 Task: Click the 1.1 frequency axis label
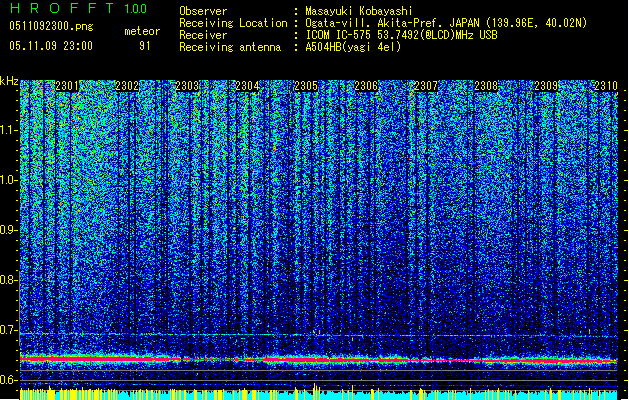(9, 130)
